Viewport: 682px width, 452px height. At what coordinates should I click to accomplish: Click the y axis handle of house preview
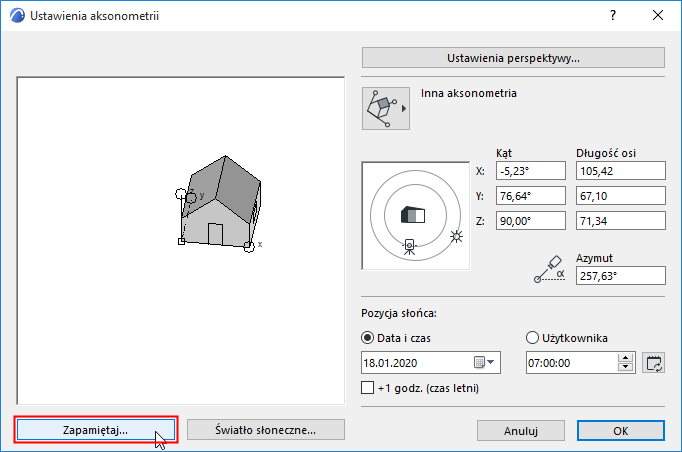coord(191,198)
